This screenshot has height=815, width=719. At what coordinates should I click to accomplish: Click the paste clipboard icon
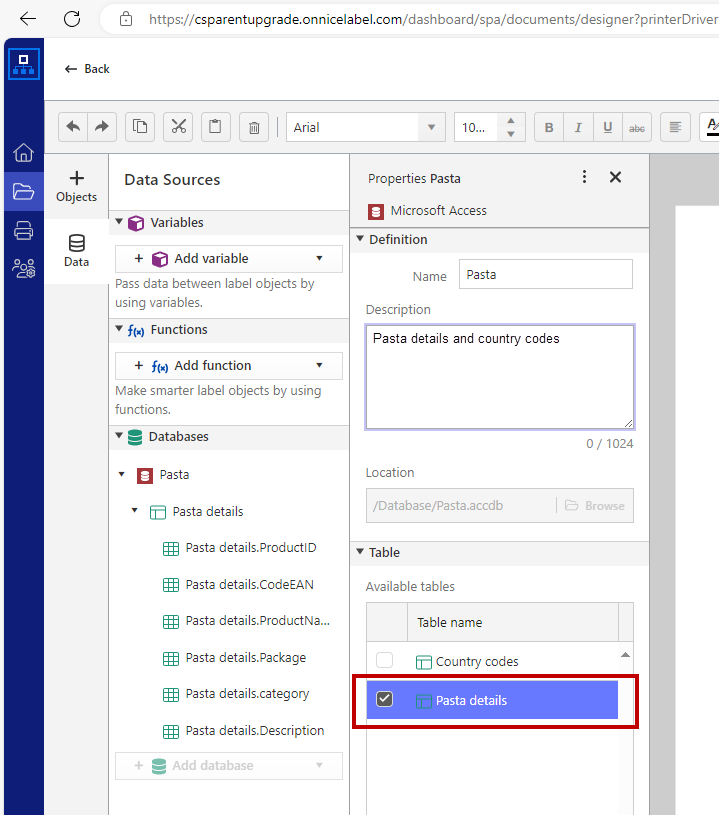click(x=216, y=127)
